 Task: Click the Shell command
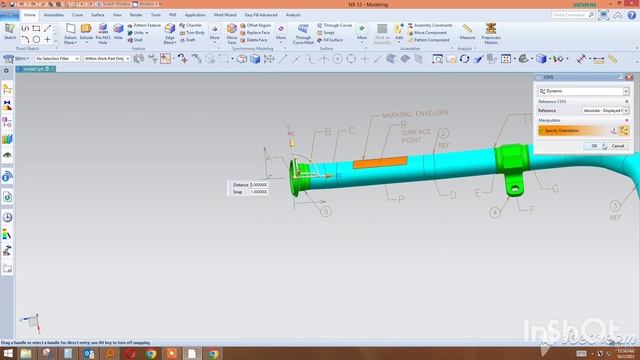(135, 40)
